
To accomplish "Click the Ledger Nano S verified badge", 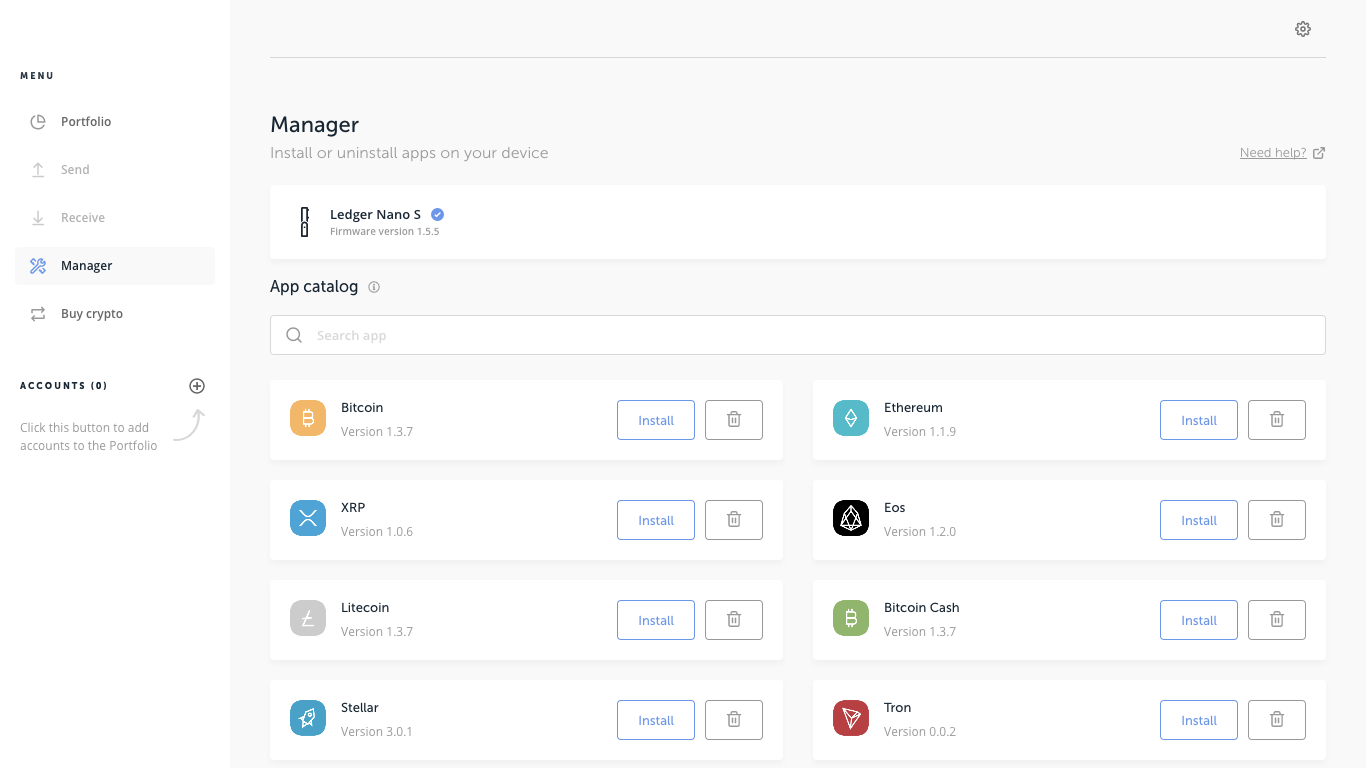I will click(438, 214).
